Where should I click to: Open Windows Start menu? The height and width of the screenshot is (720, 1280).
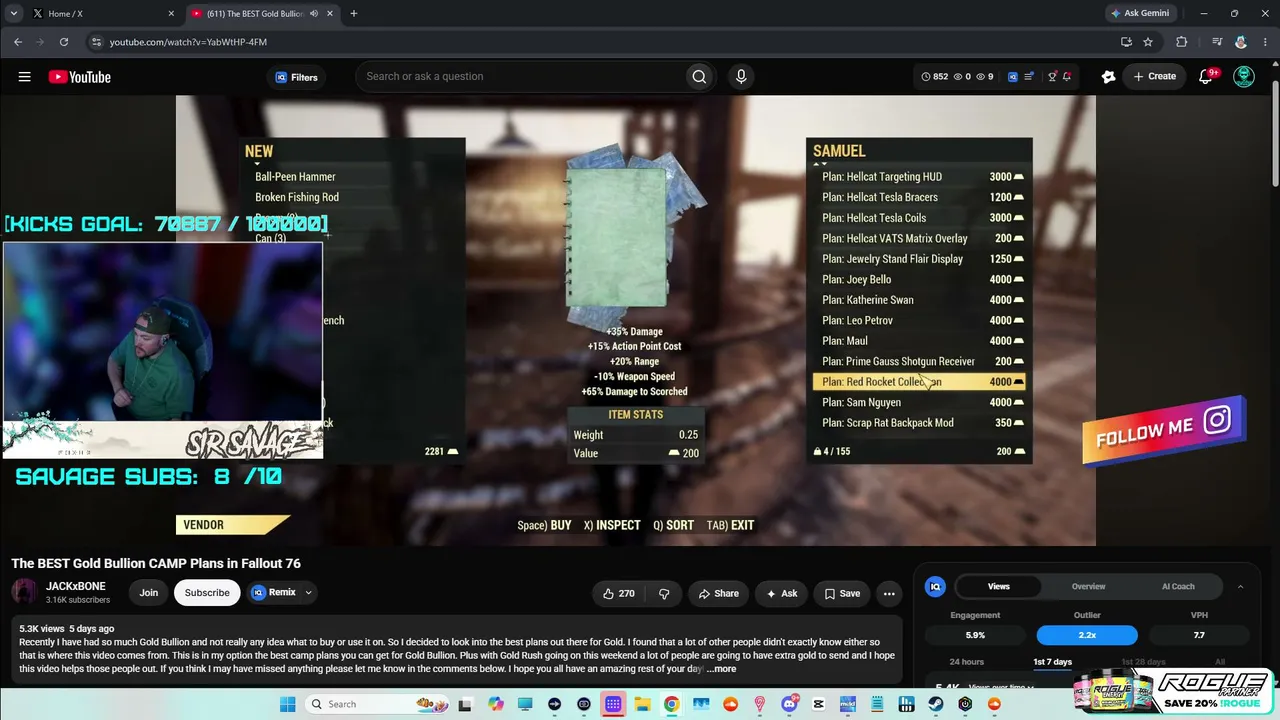[287, 704]
